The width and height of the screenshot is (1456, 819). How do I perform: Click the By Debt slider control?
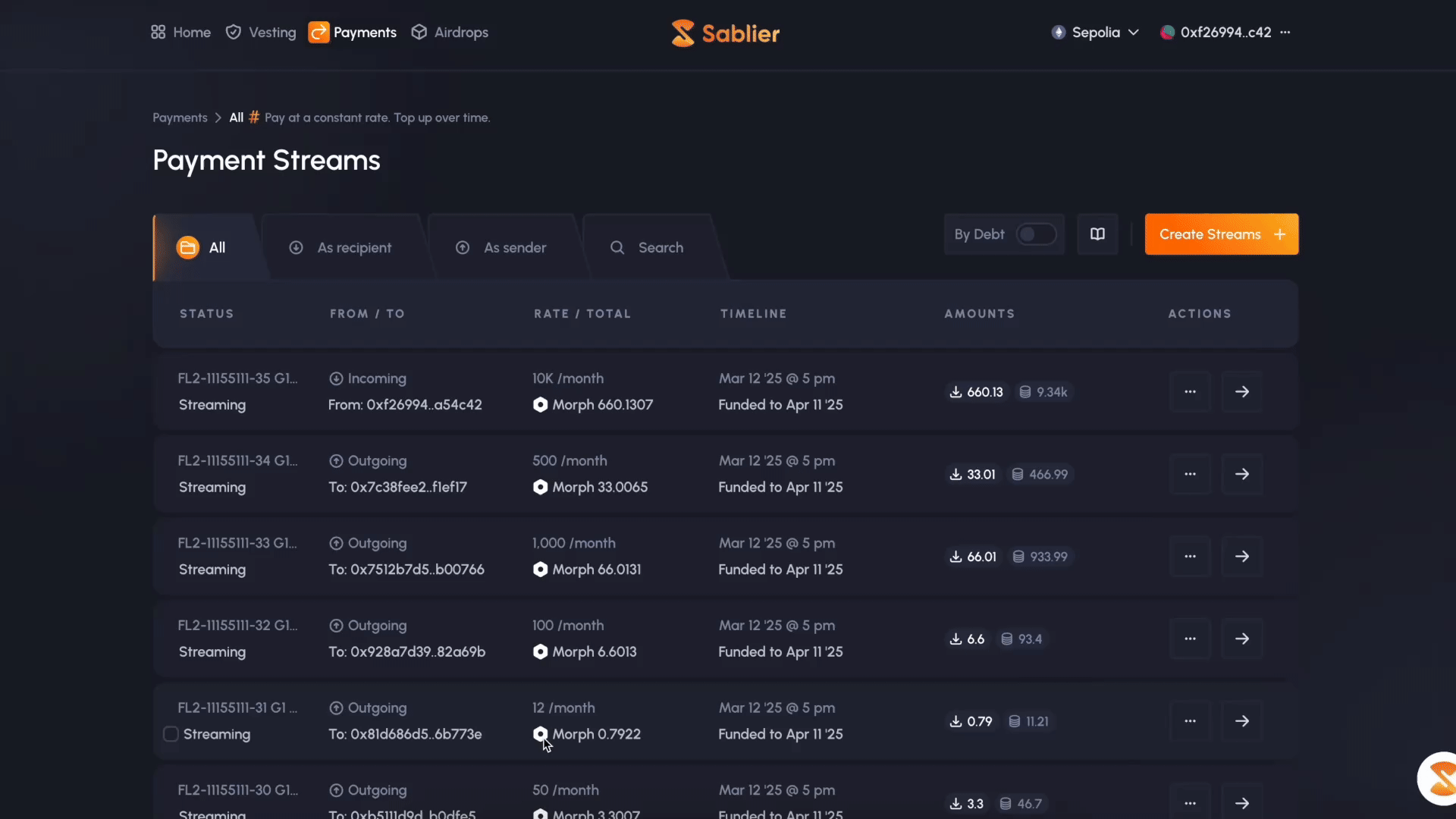(x=1035, y=234)
